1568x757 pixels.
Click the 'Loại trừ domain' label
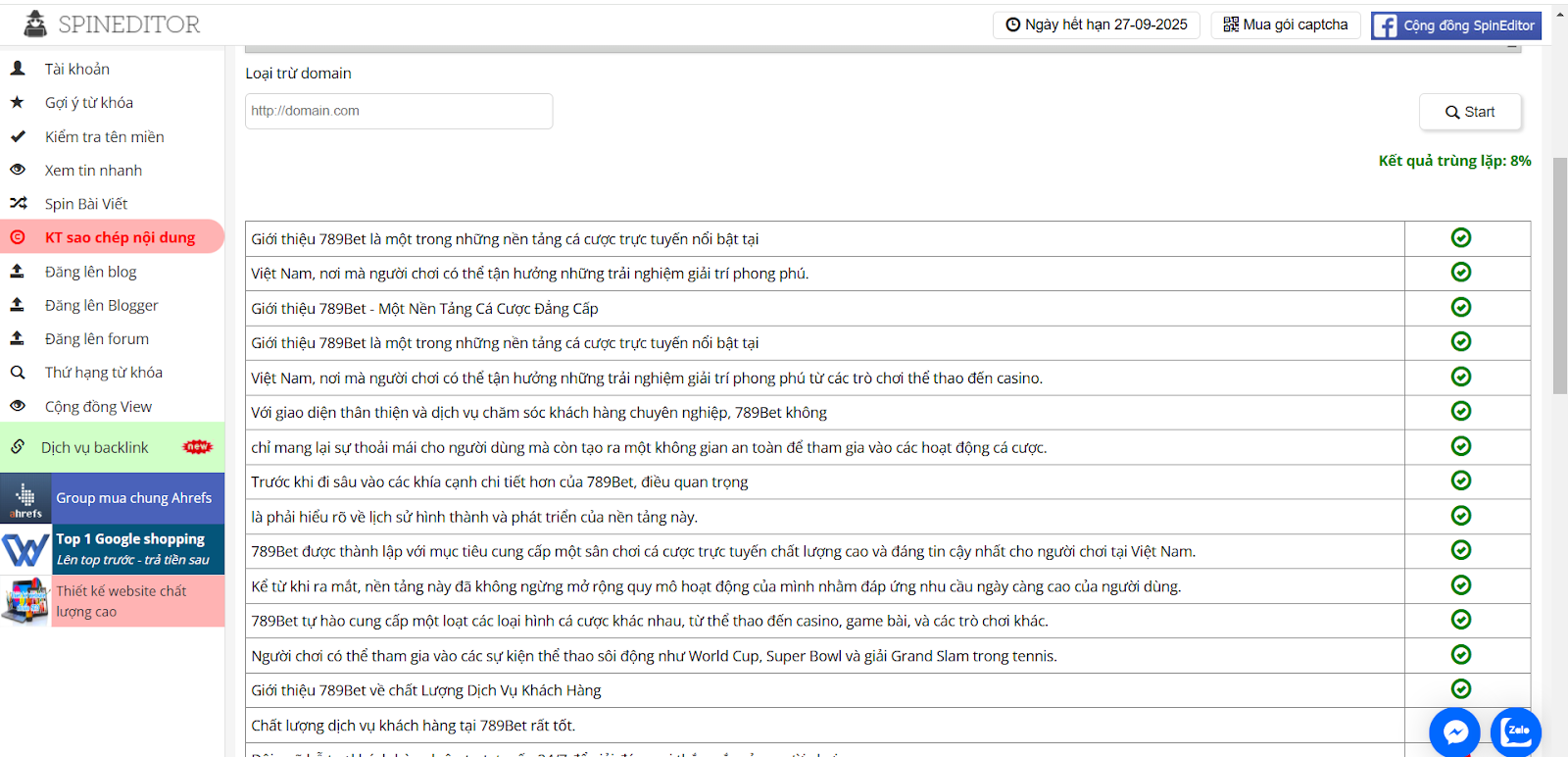(x=298, y=74)
